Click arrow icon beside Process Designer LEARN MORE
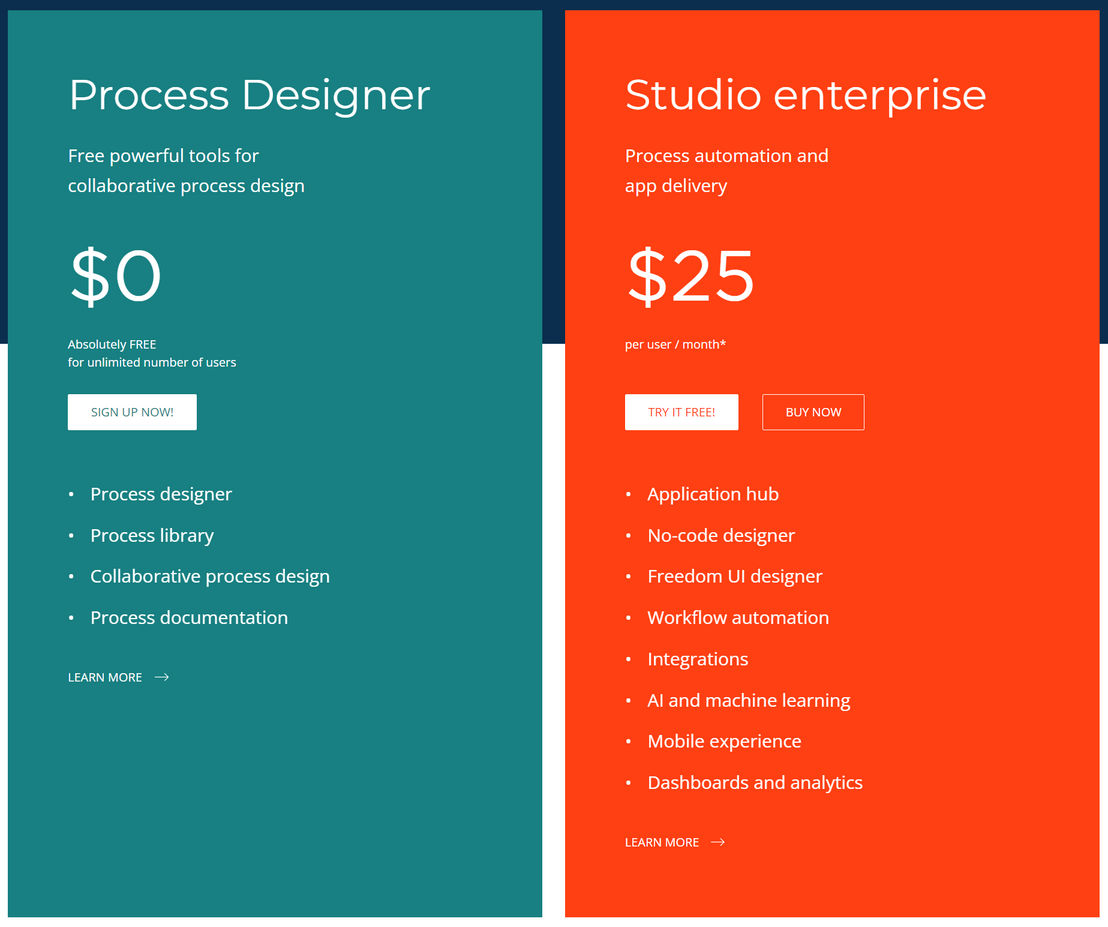Screen dimensions: 1108x927 162,677
